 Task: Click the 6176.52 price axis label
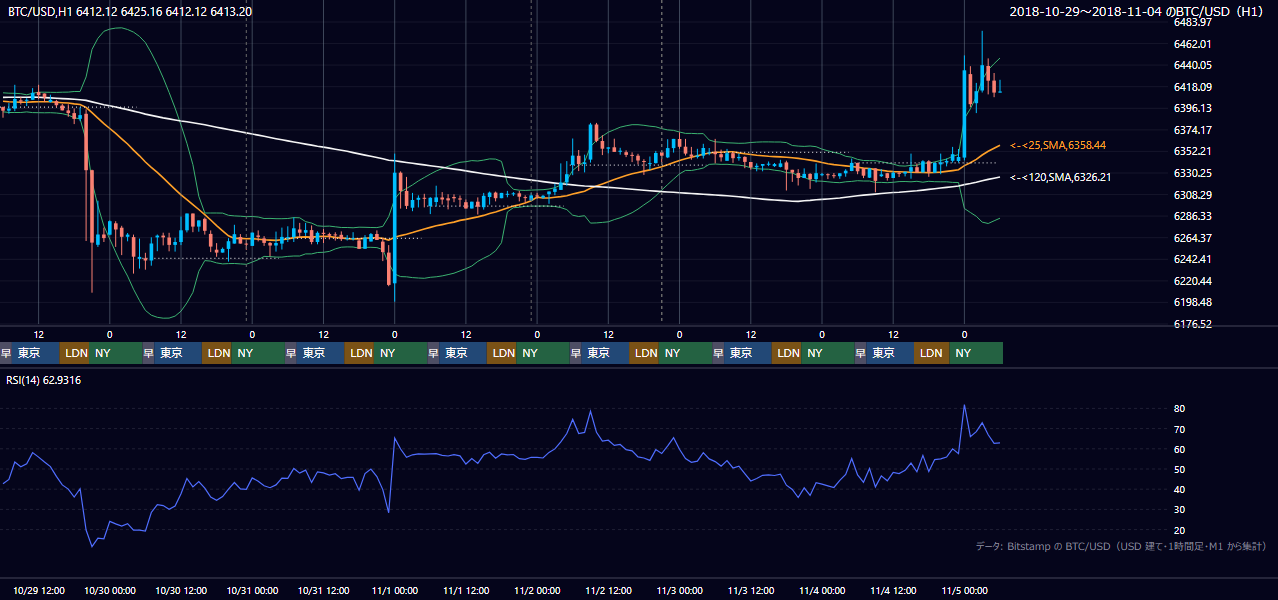[x=1193, y=324]
